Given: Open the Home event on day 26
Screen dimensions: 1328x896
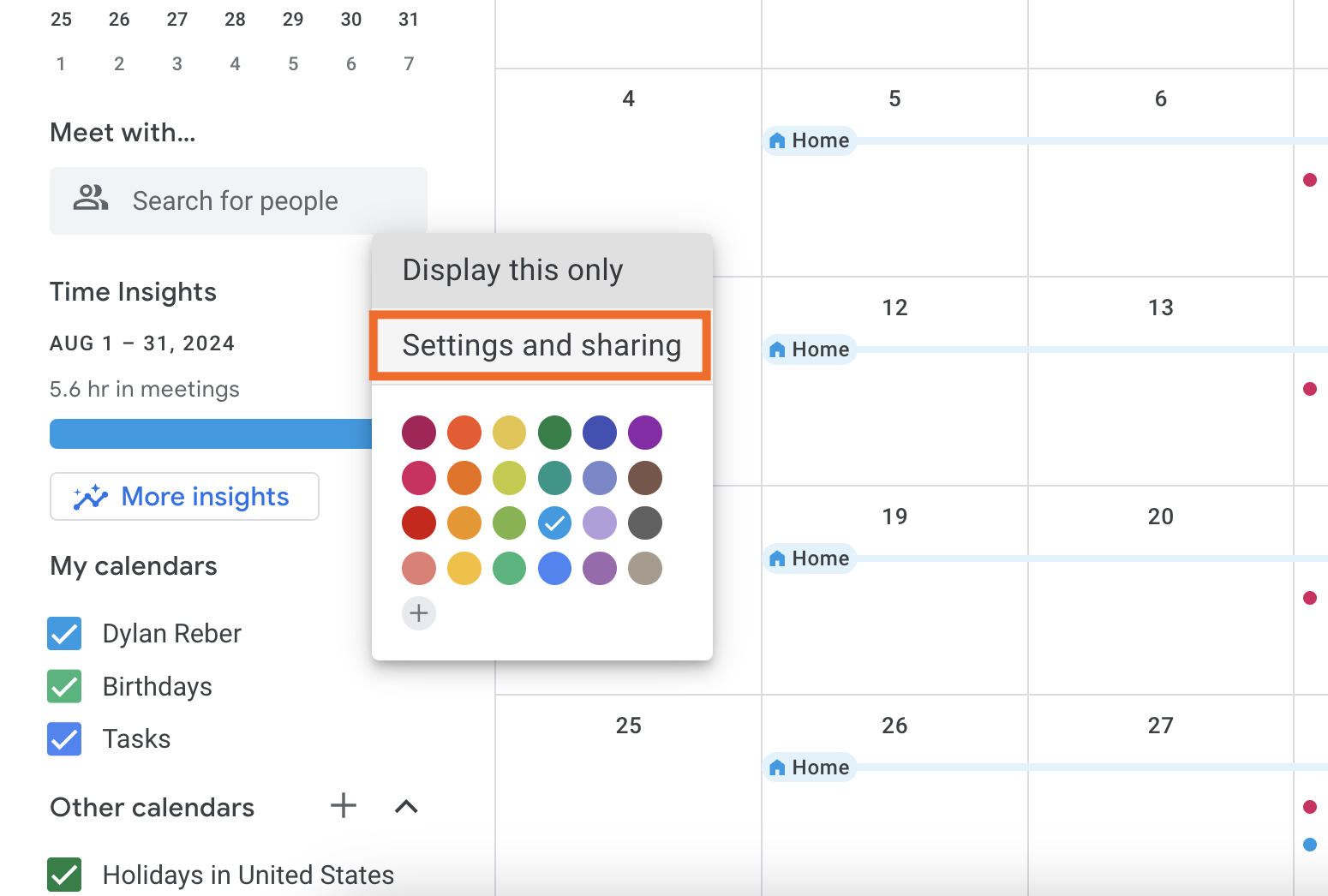Looking at the screenshot, I should (810, 768).
